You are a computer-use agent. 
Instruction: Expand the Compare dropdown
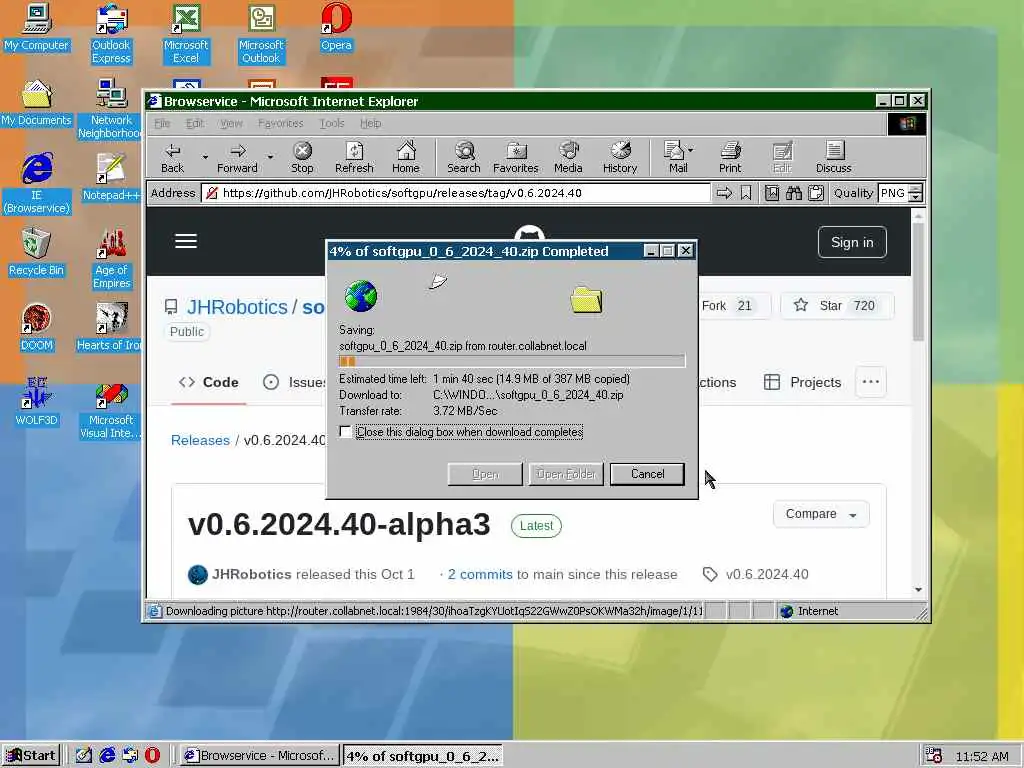pyautogui.click(x=821, y=514)
